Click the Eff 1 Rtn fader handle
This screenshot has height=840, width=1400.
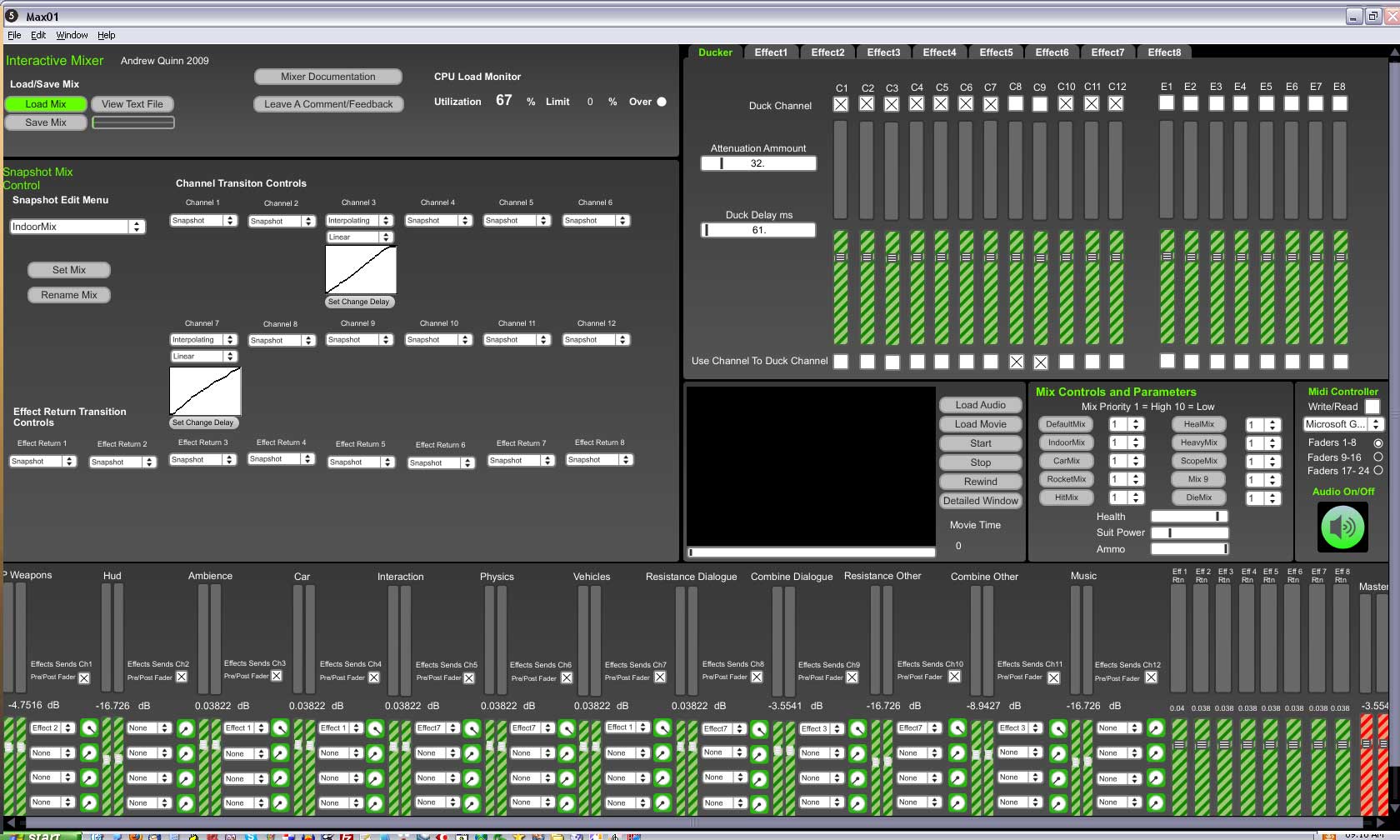pyautogui.click(x=1178, y=744)
